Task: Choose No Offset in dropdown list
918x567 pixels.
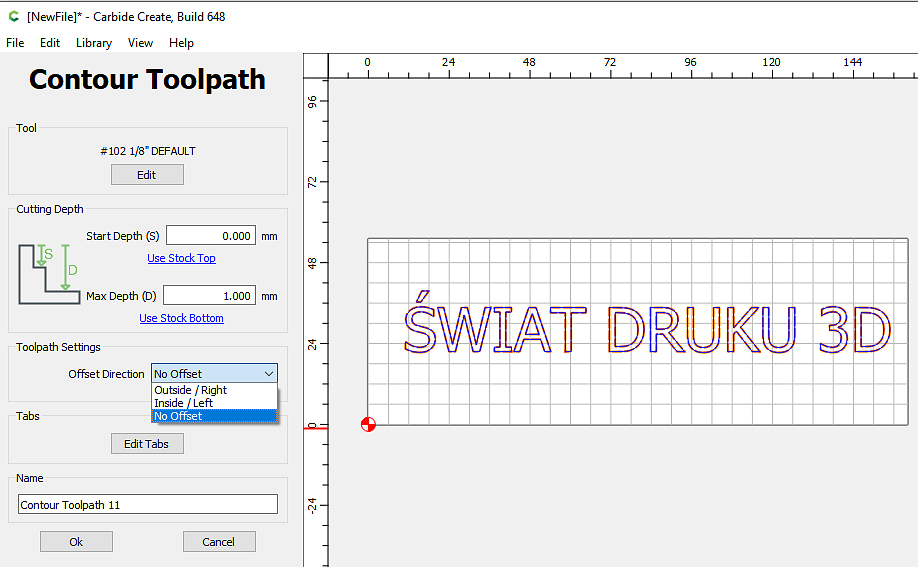Action: [214, 416]
